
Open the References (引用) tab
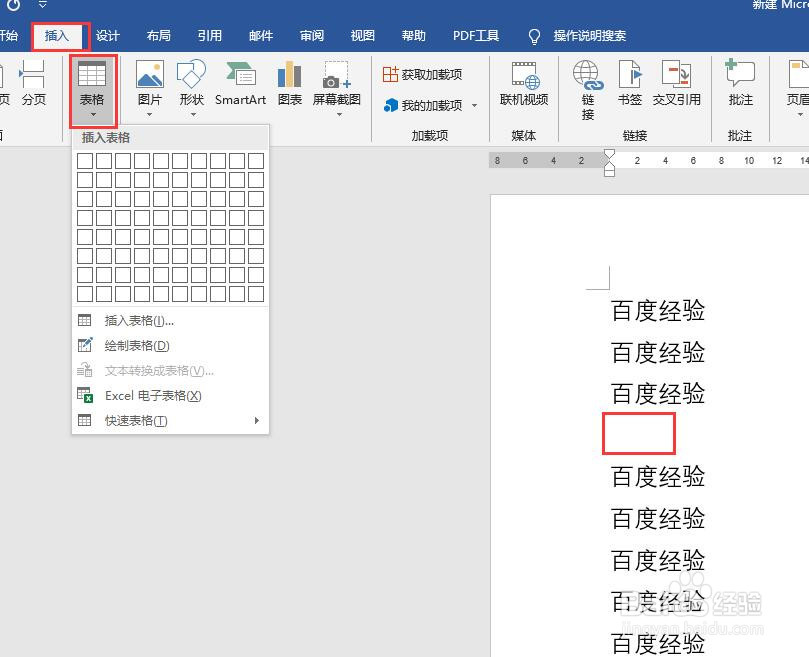click(209, 36)
